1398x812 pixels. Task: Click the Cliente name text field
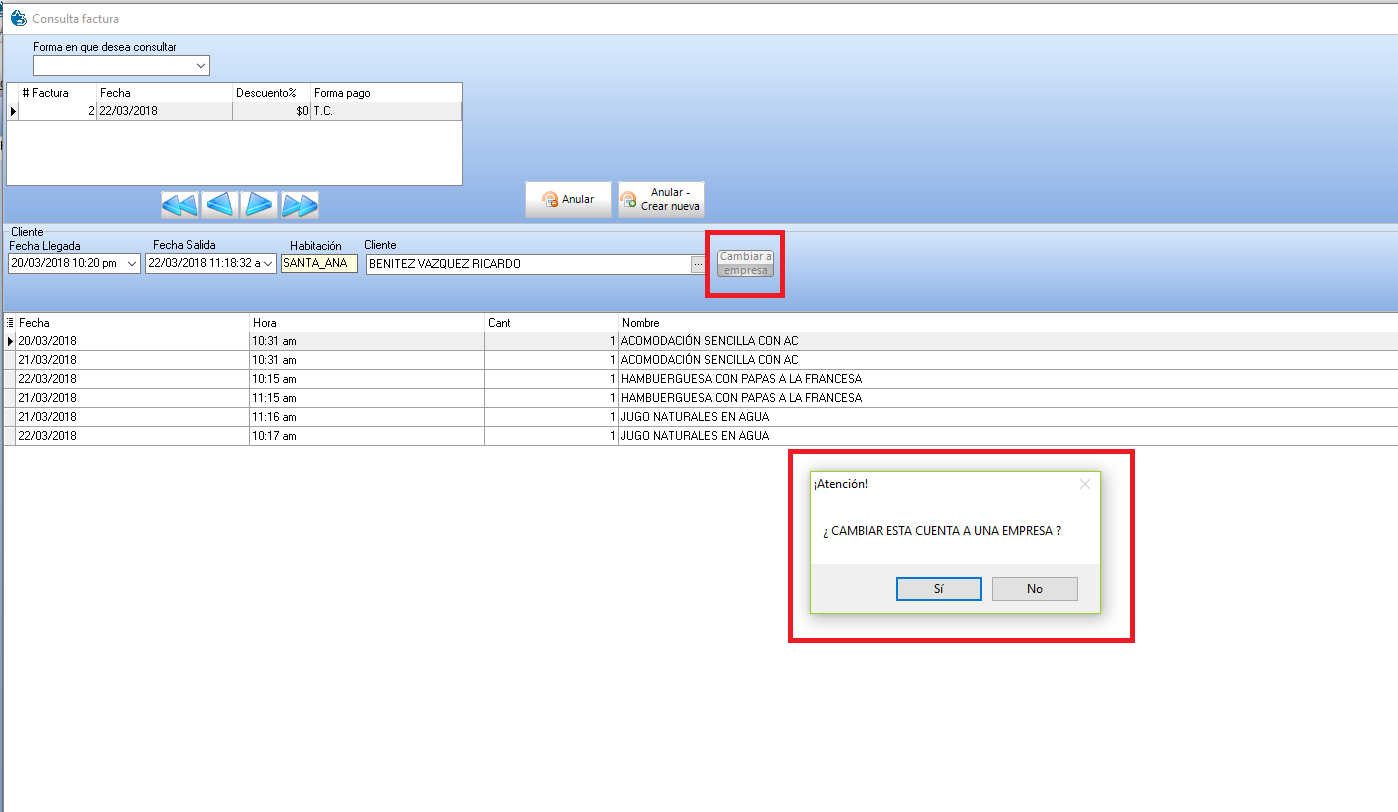pyautogui.click(x=527, y=264)
